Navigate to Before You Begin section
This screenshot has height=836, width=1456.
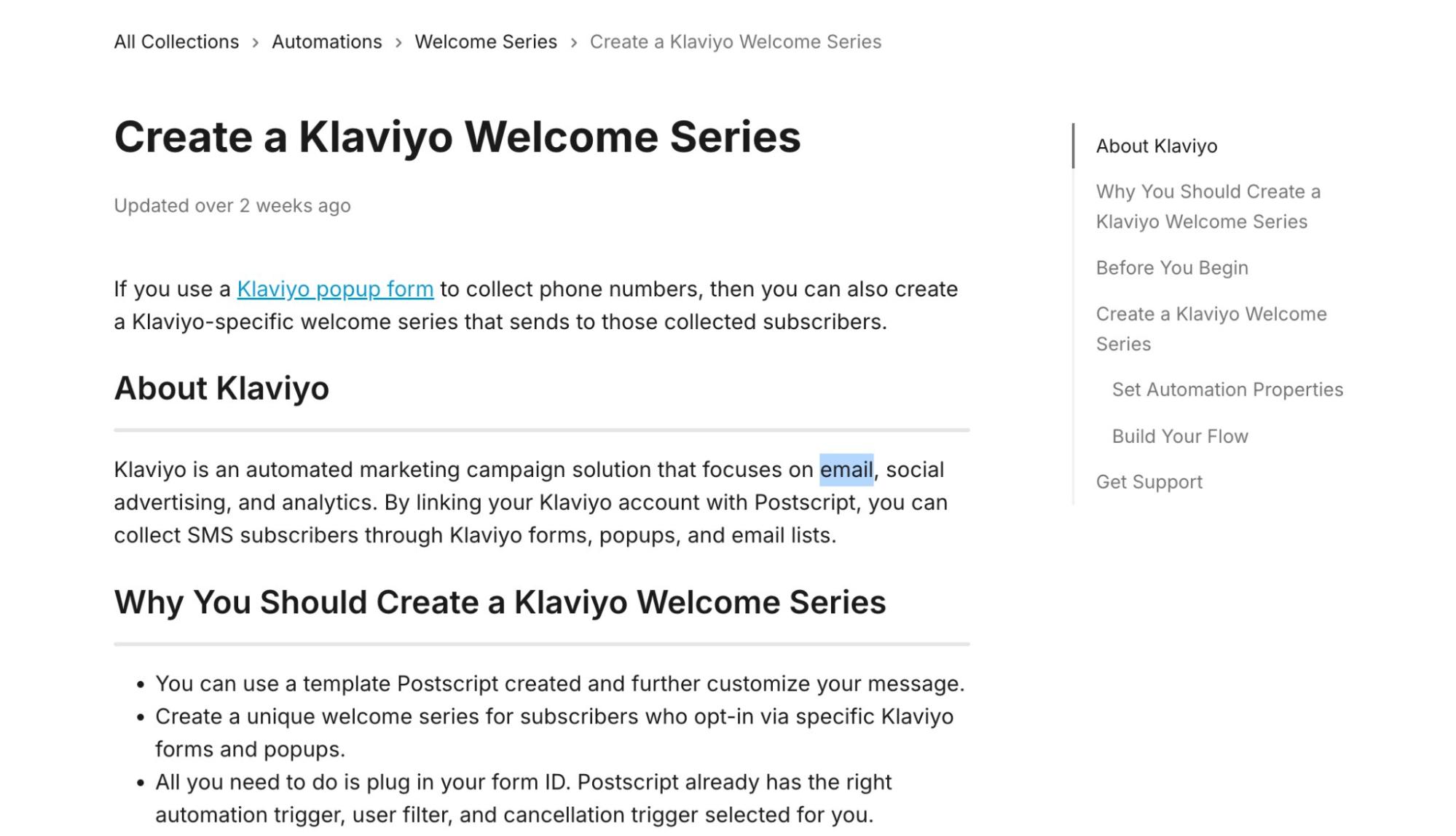[1172, 267]
